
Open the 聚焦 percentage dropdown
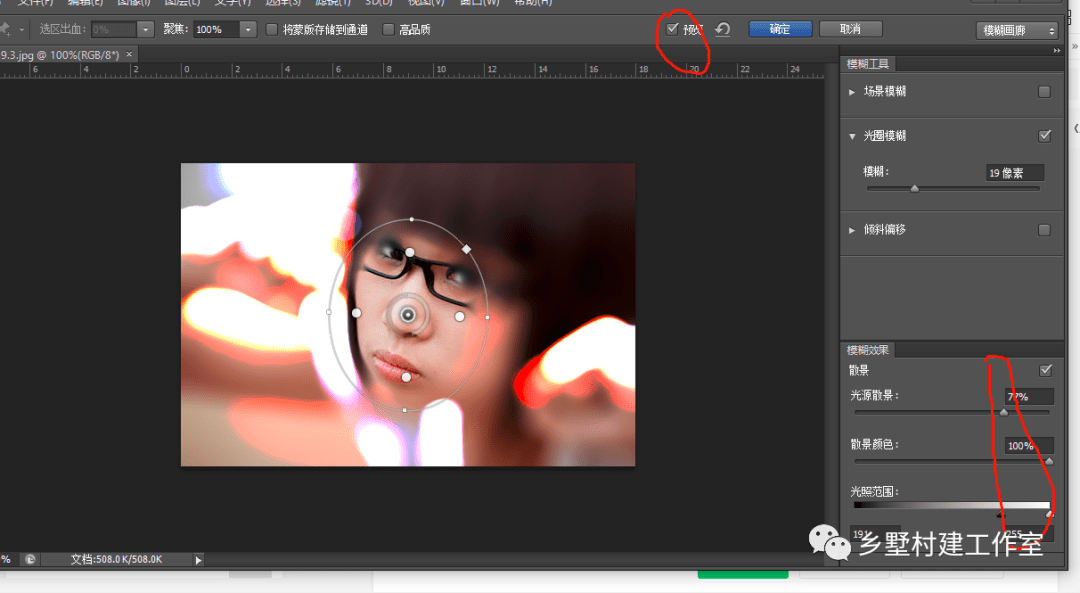(248, 30)
